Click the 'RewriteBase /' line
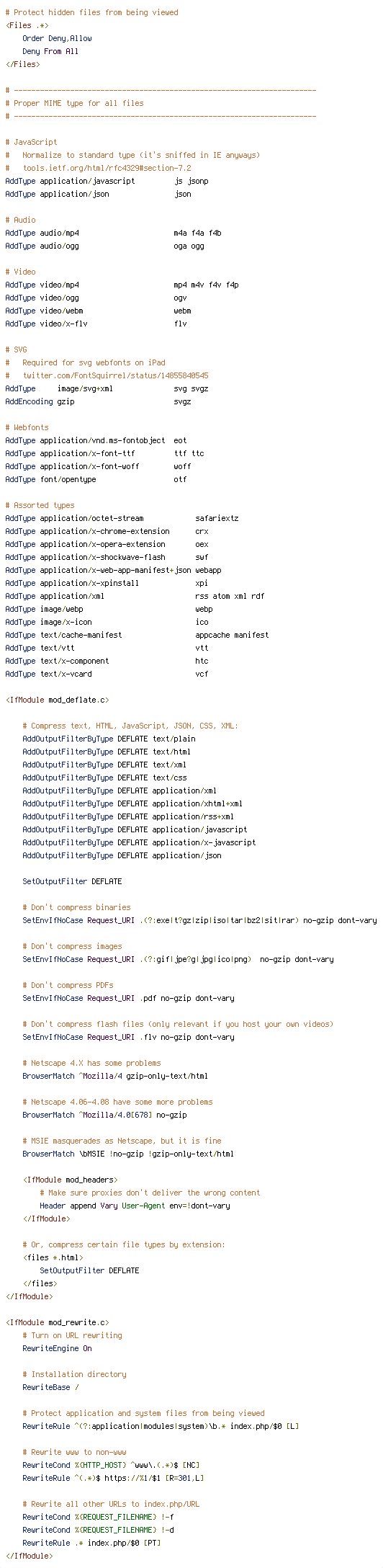The height and width of the screenshot is (1568, 383). (50, 1387)
